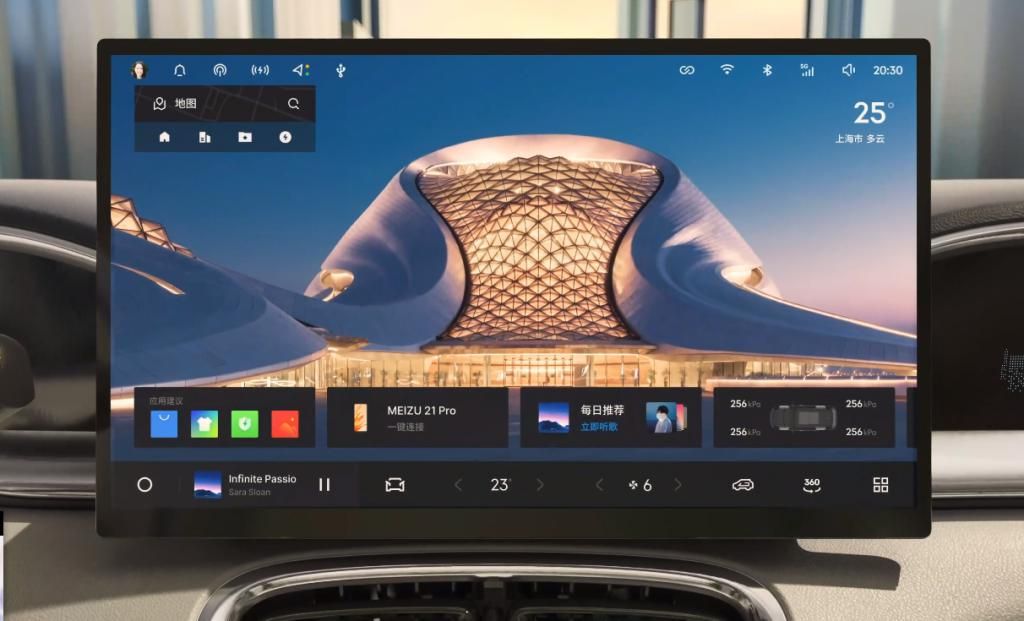Tap the wireless signal waves icon

click(x=260, y=70)
